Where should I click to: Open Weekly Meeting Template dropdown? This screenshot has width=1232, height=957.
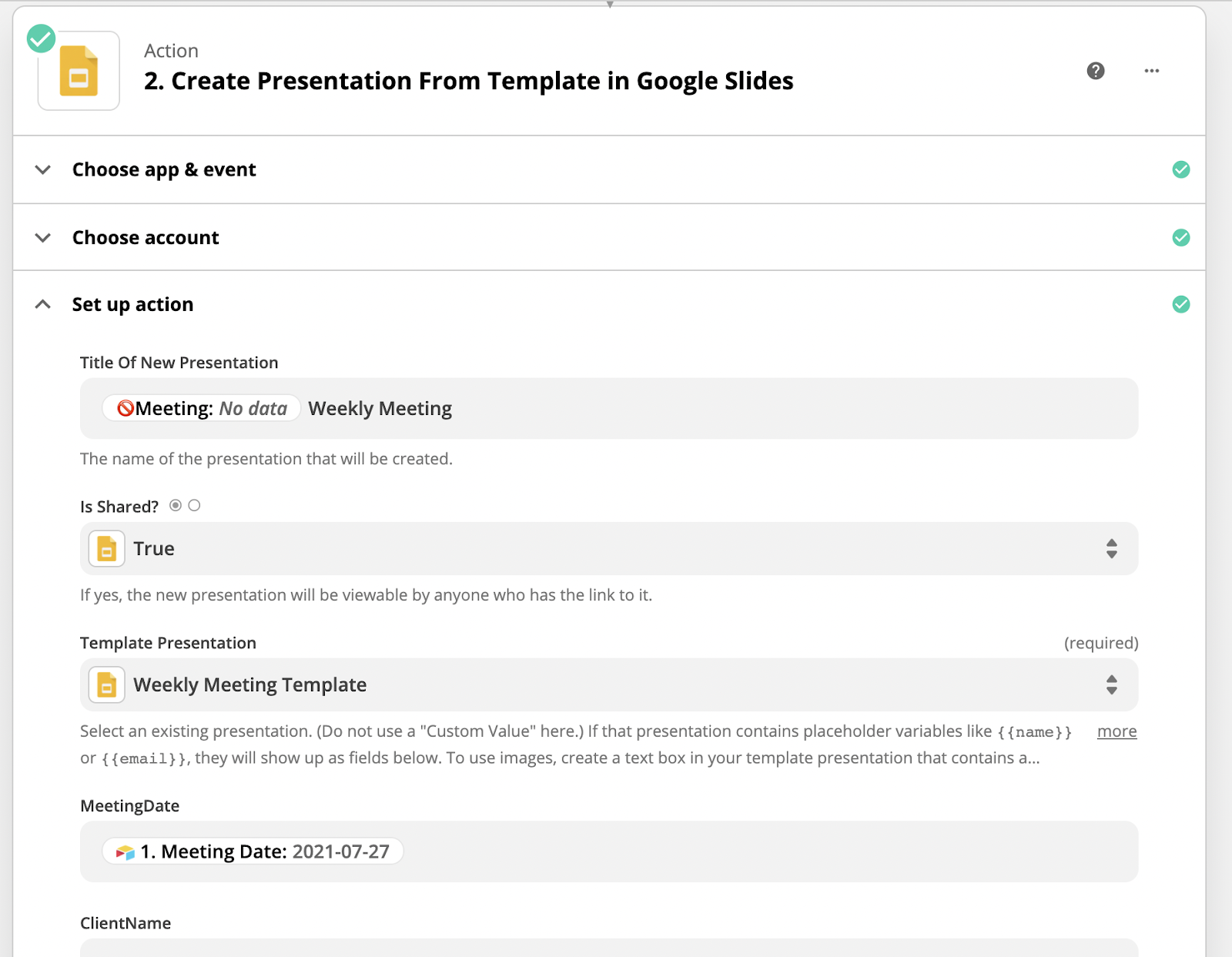pyautogui.click(x=609, y=685)
